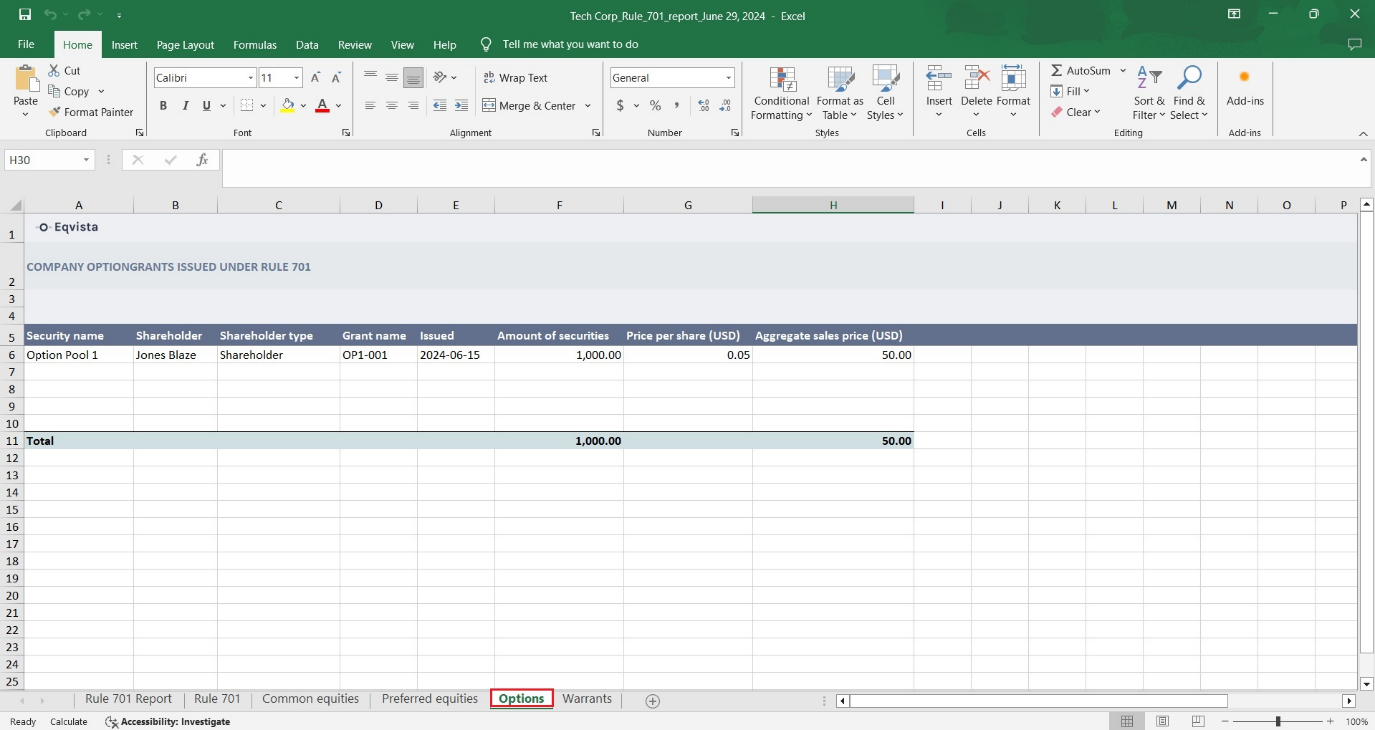Toggle underline formatting
Screen dimensions: 1375x730
(207, 105)
